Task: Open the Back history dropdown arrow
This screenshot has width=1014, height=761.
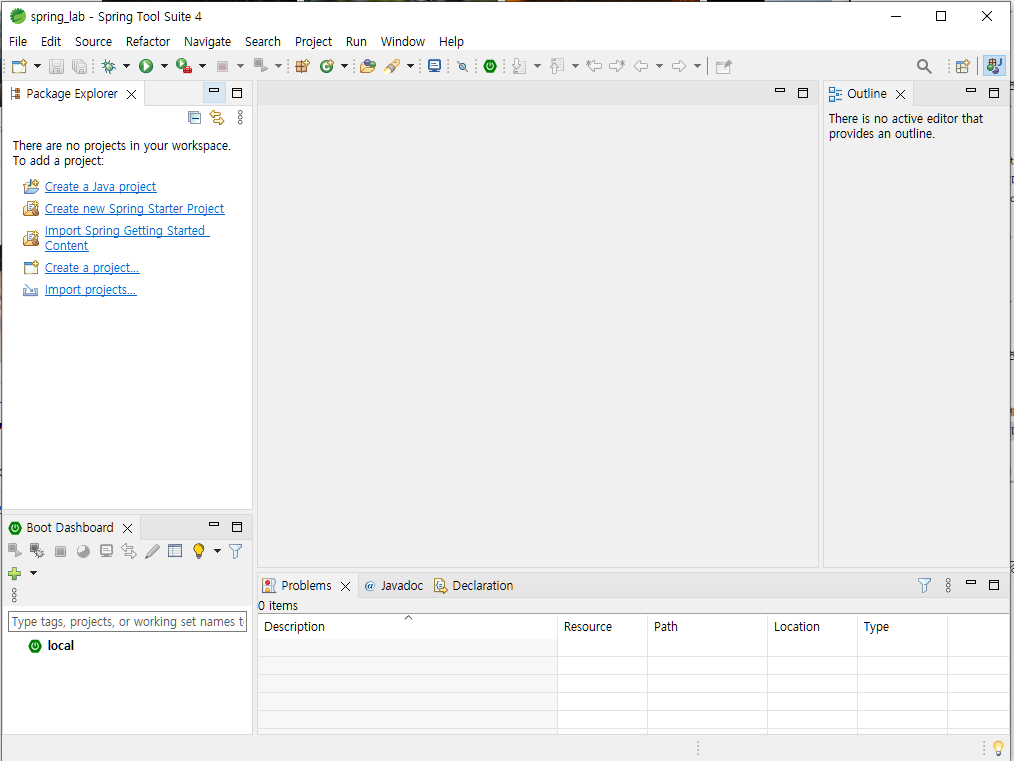Action: tap(660, 66)
